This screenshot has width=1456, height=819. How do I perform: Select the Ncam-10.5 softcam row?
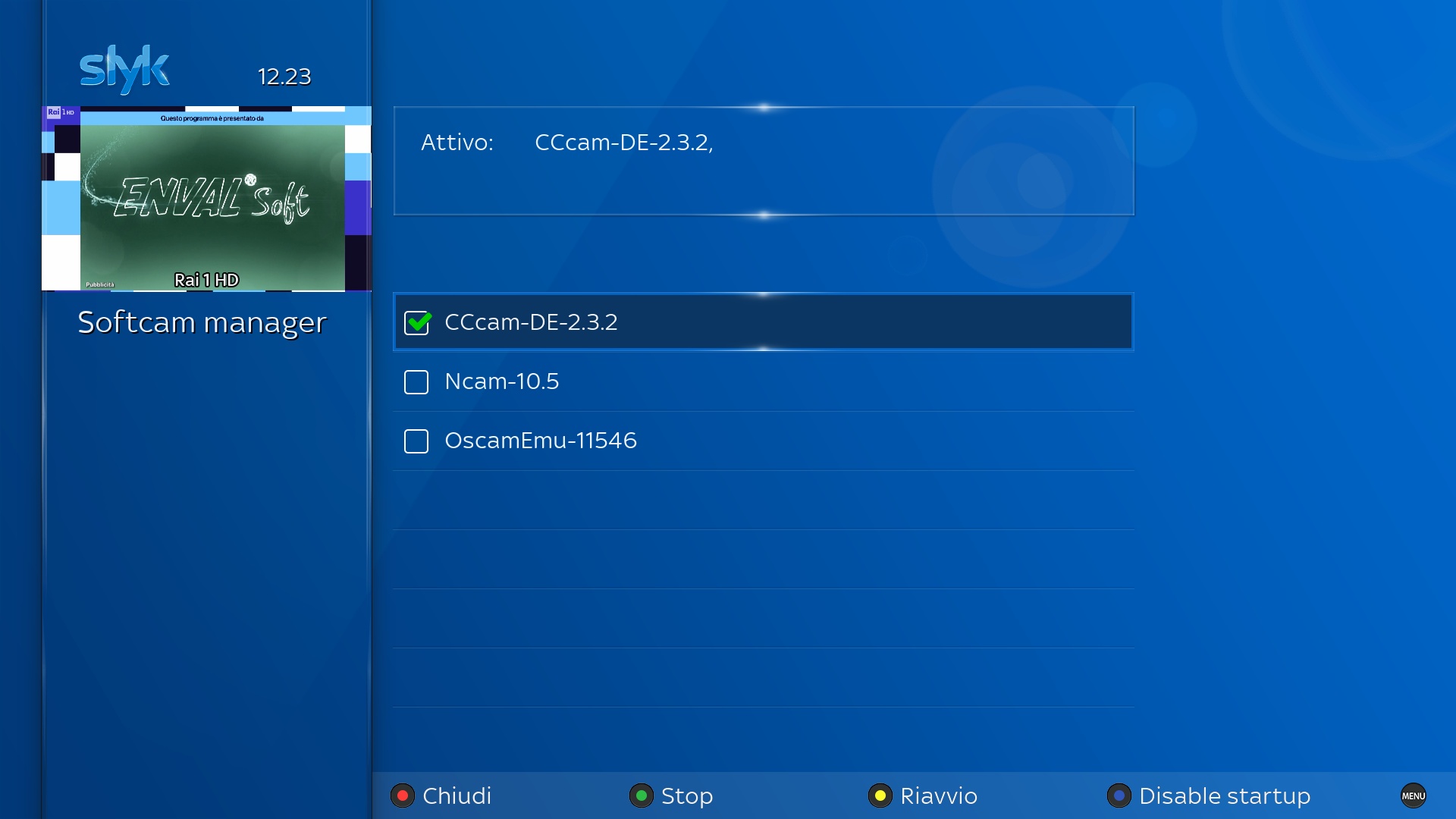[x=763, y=381]
